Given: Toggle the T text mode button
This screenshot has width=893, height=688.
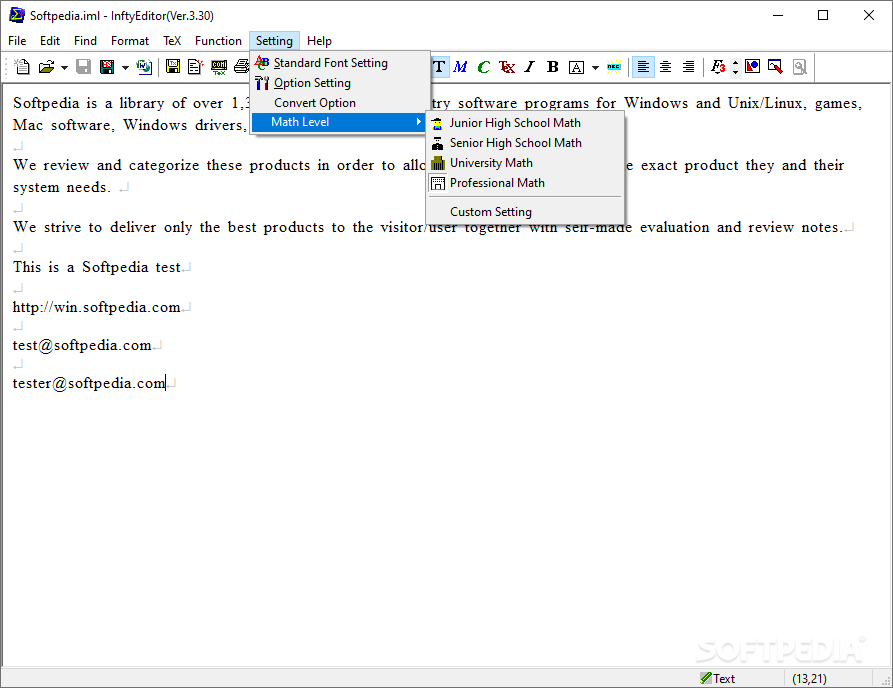Looking at the screenshot, I should coord(439,67).
